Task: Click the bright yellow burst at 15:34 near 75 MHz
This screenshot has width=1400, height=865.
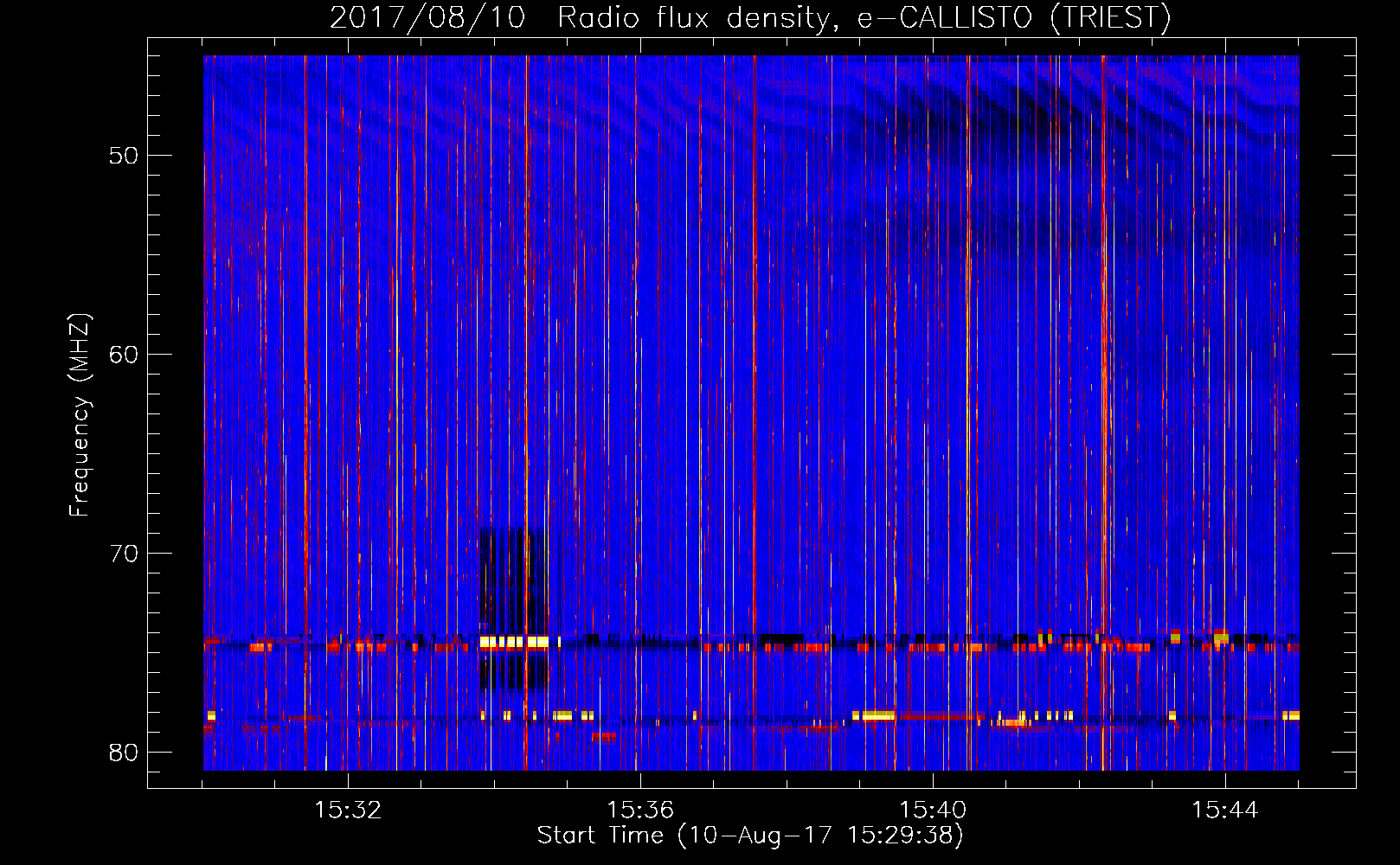Action: click(x=514, y=642)
